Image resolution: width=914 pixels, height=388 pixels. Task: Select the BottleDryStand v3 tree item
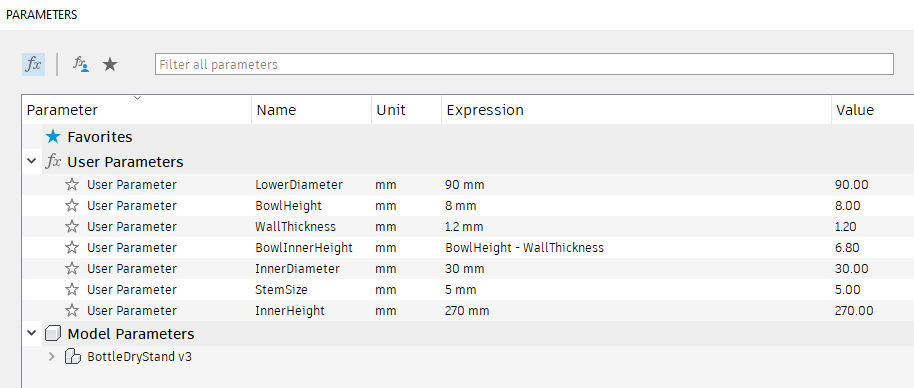139,357
